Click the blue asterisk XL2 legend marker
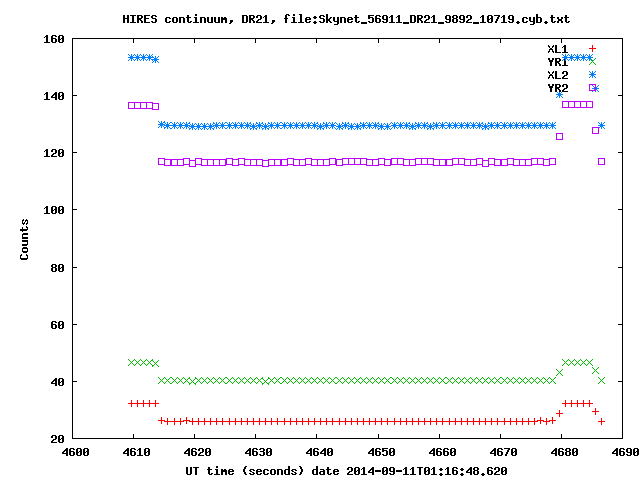Viewport: 640px width, 480px height. tap(592, 75)
